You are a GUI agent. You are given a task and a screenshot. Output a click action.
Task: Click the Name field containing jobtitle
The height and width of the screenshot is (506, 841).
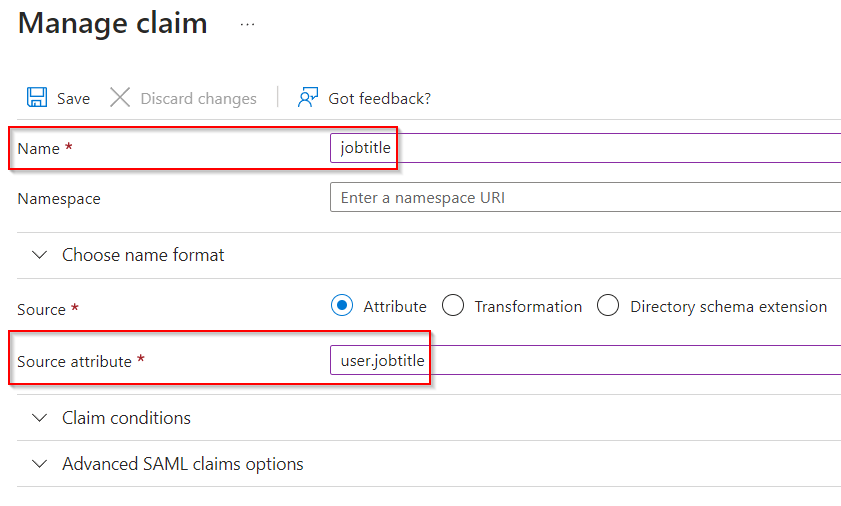[x=585, y=148]
